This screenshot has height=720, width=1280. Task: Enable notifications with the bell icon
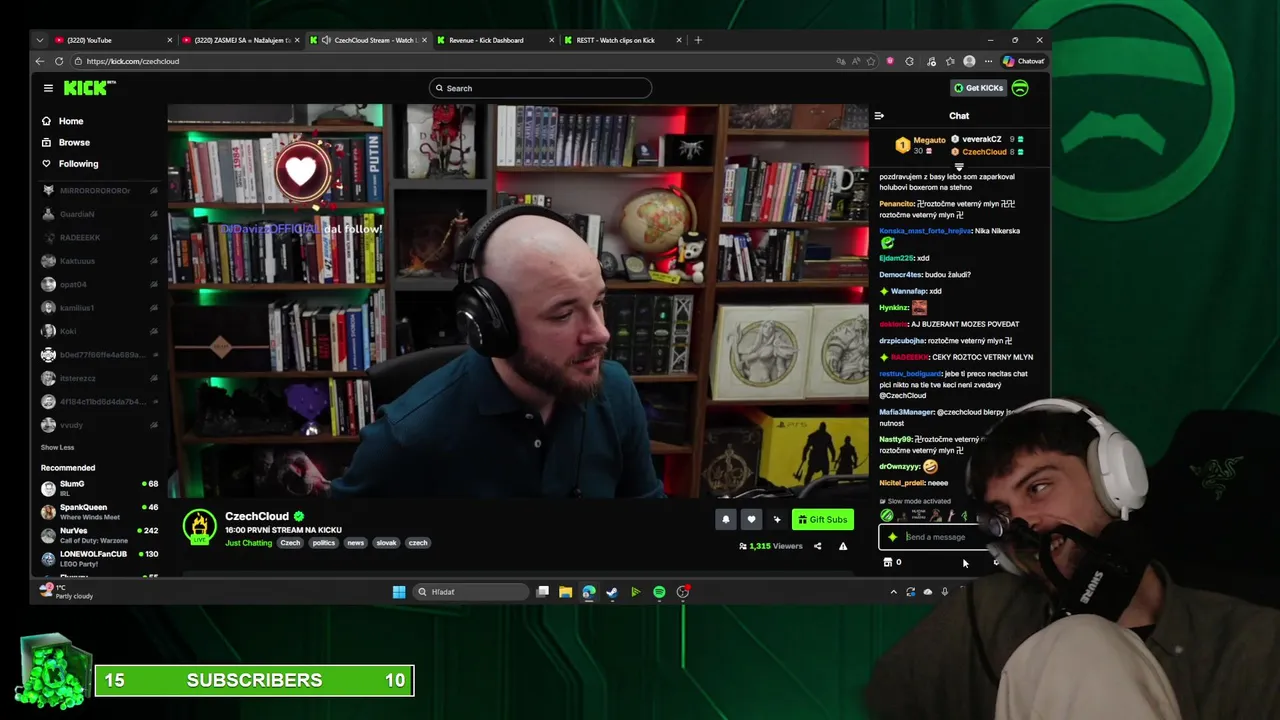click(x=726, y=519)
